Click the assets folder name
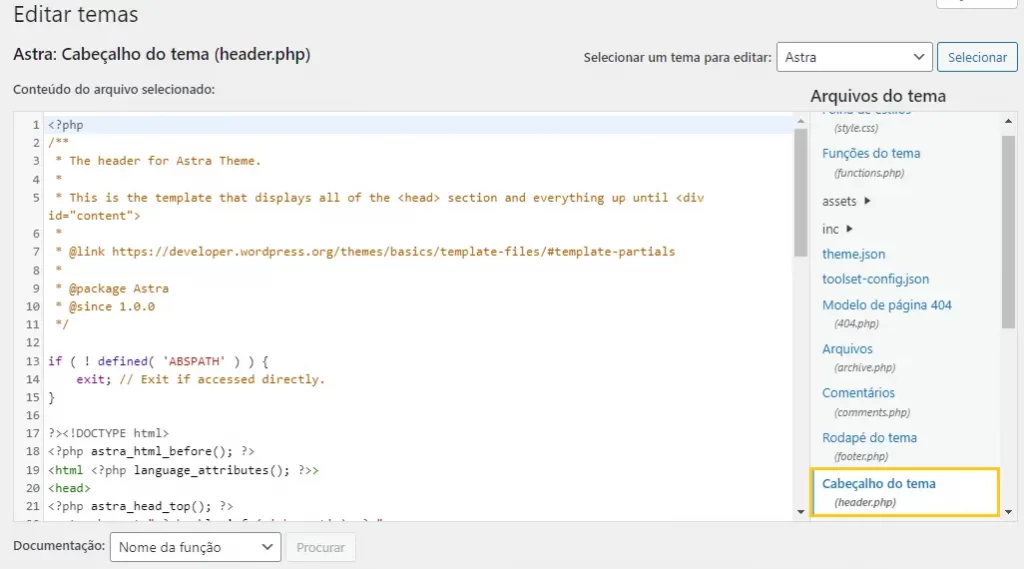1024x569 pixels. click(x=839, y=201)
